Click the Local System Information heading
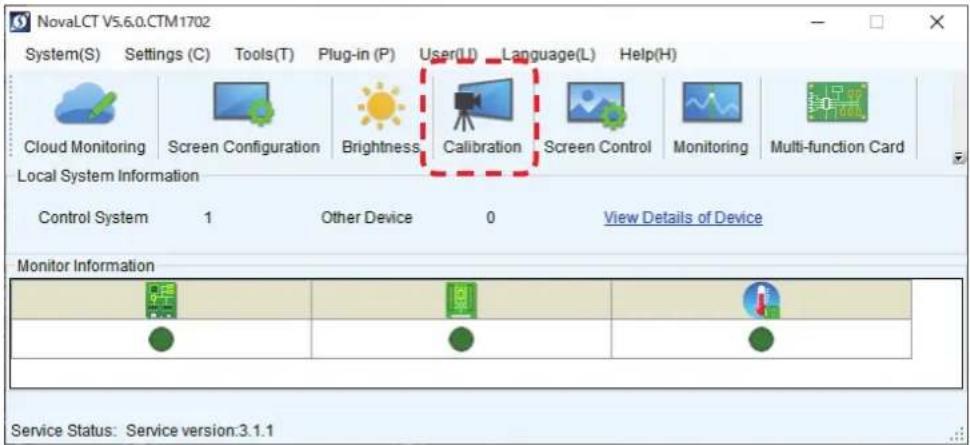 [x=108, y=176]
